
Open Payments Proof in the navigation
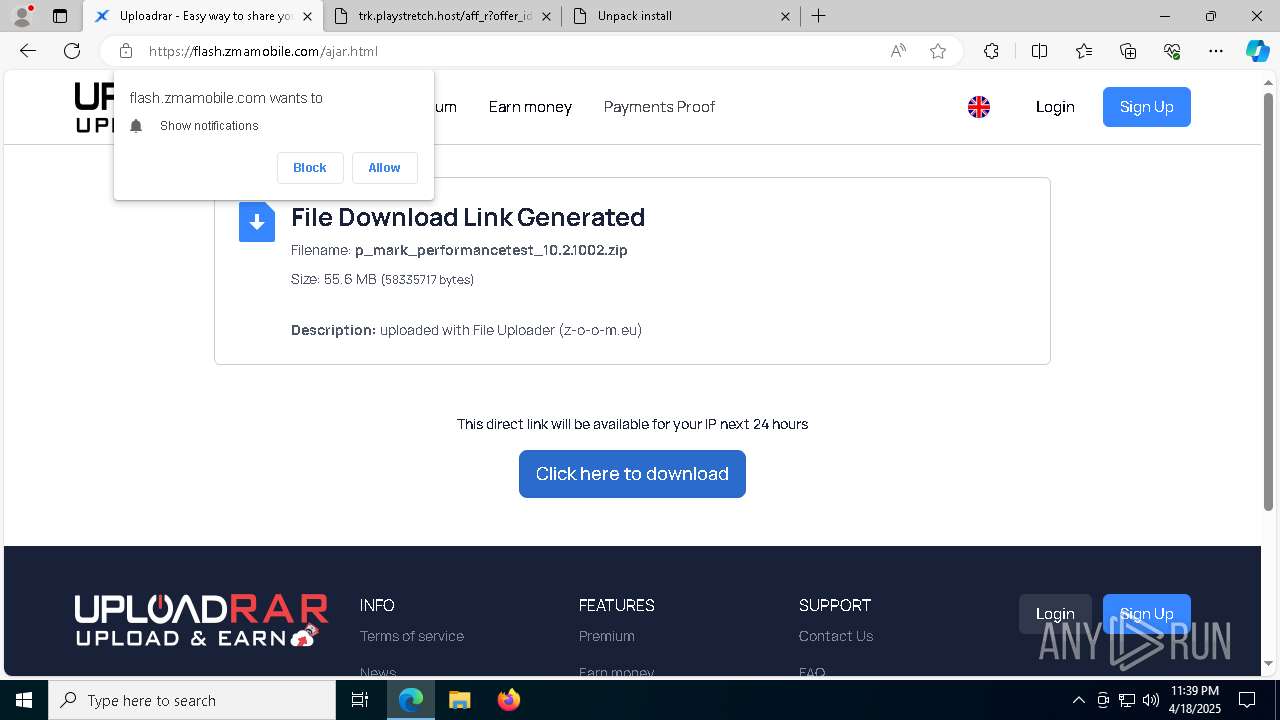point(659,107)
